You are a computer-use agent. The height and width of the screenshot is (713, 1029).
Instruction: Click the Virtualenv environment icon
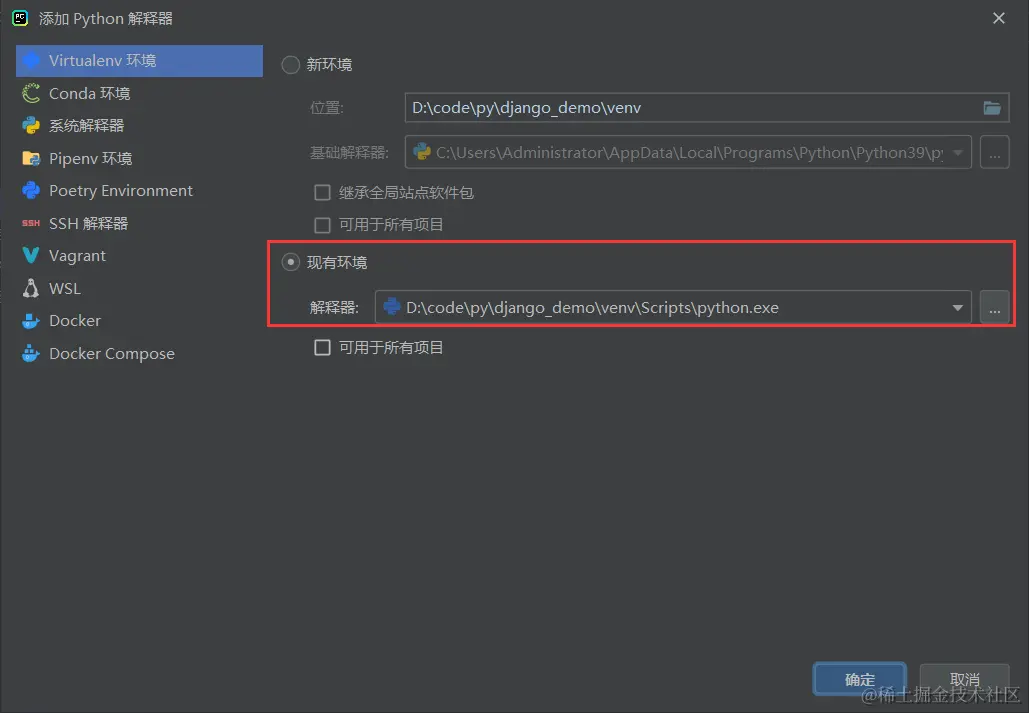pos(31,60)
